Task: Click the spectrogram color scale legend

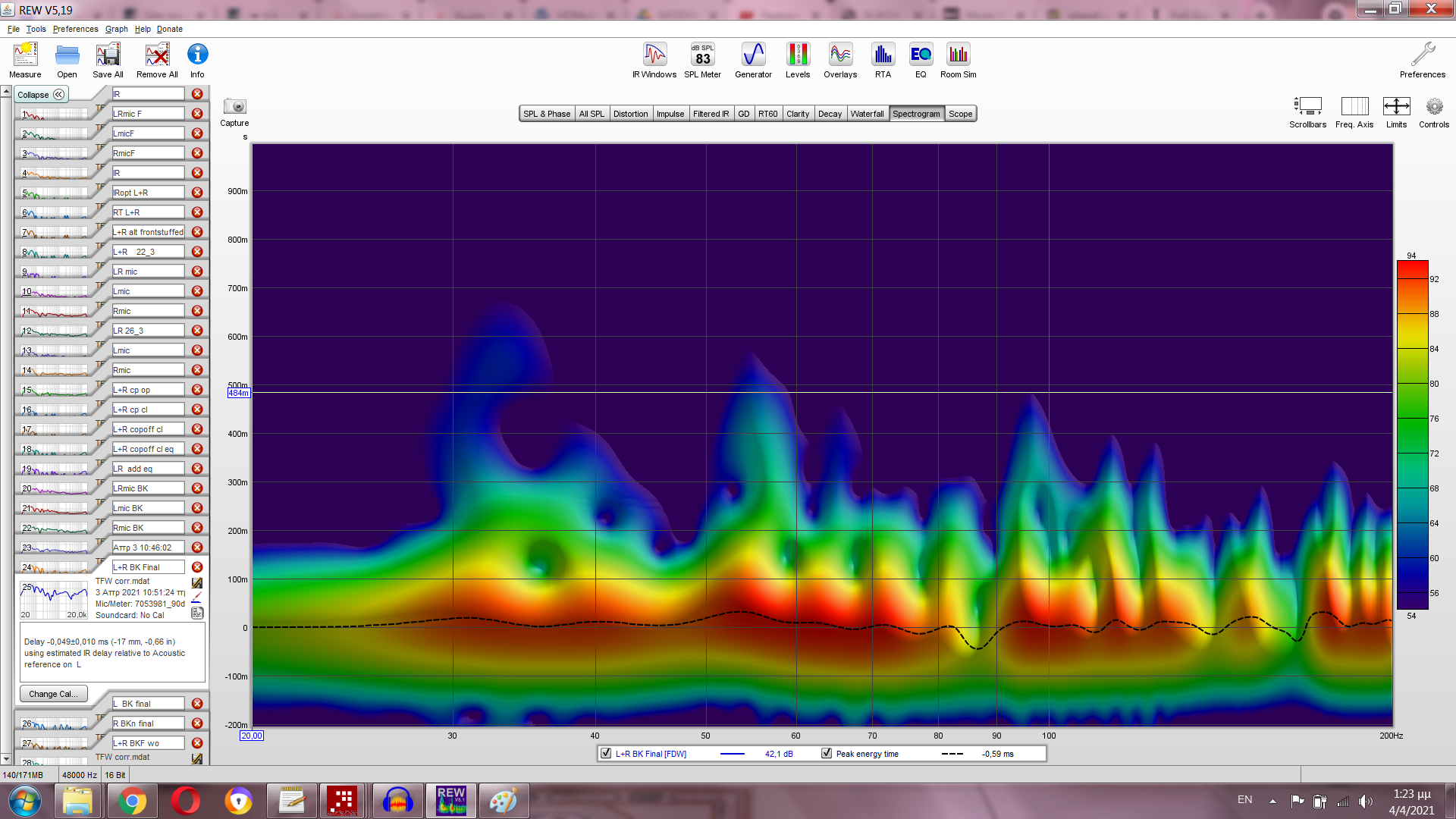Action: tap(1412, 435)
